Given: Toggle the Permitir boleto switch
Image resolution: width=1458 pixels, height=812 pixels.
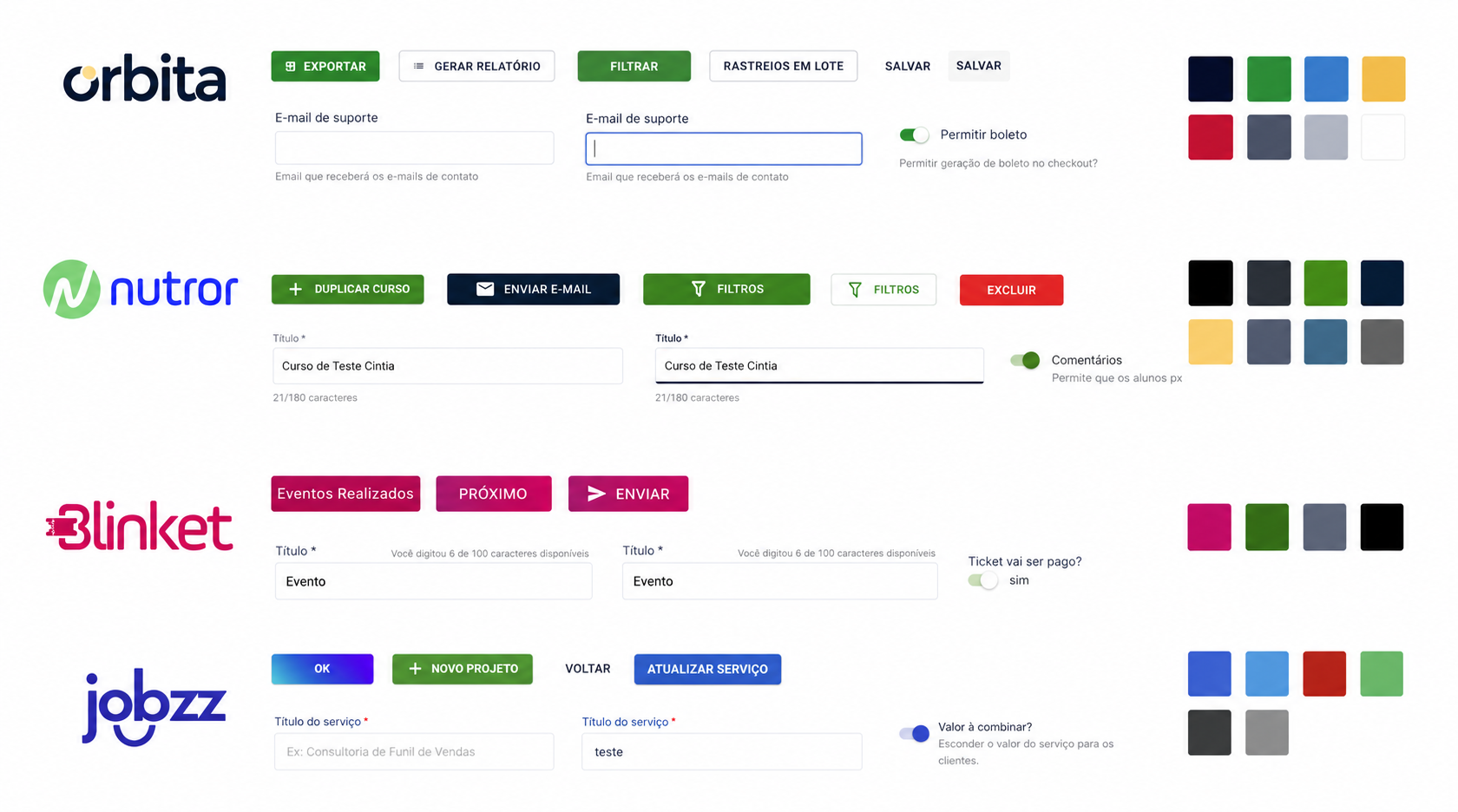Looking at the screenshot, I should click(914, 134).
